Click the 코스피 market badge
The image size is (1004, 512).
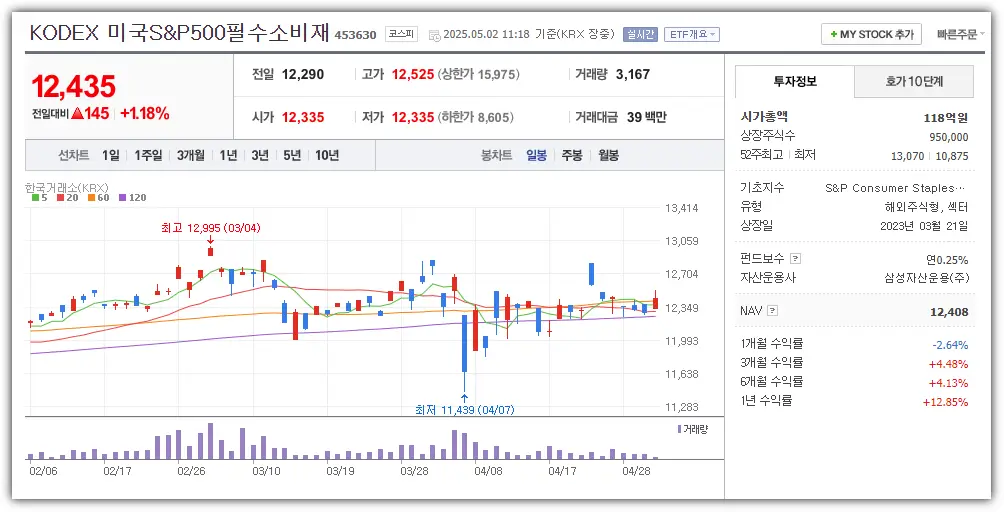(x=402, y=34)
